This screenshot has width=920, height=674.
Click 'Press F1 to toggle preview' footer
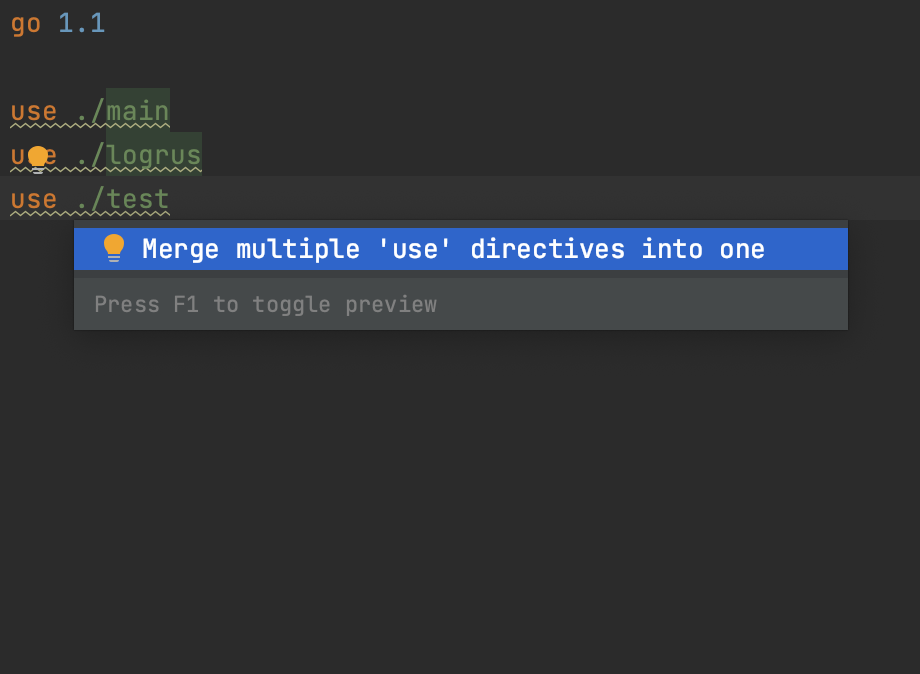[x=264, y=304]
